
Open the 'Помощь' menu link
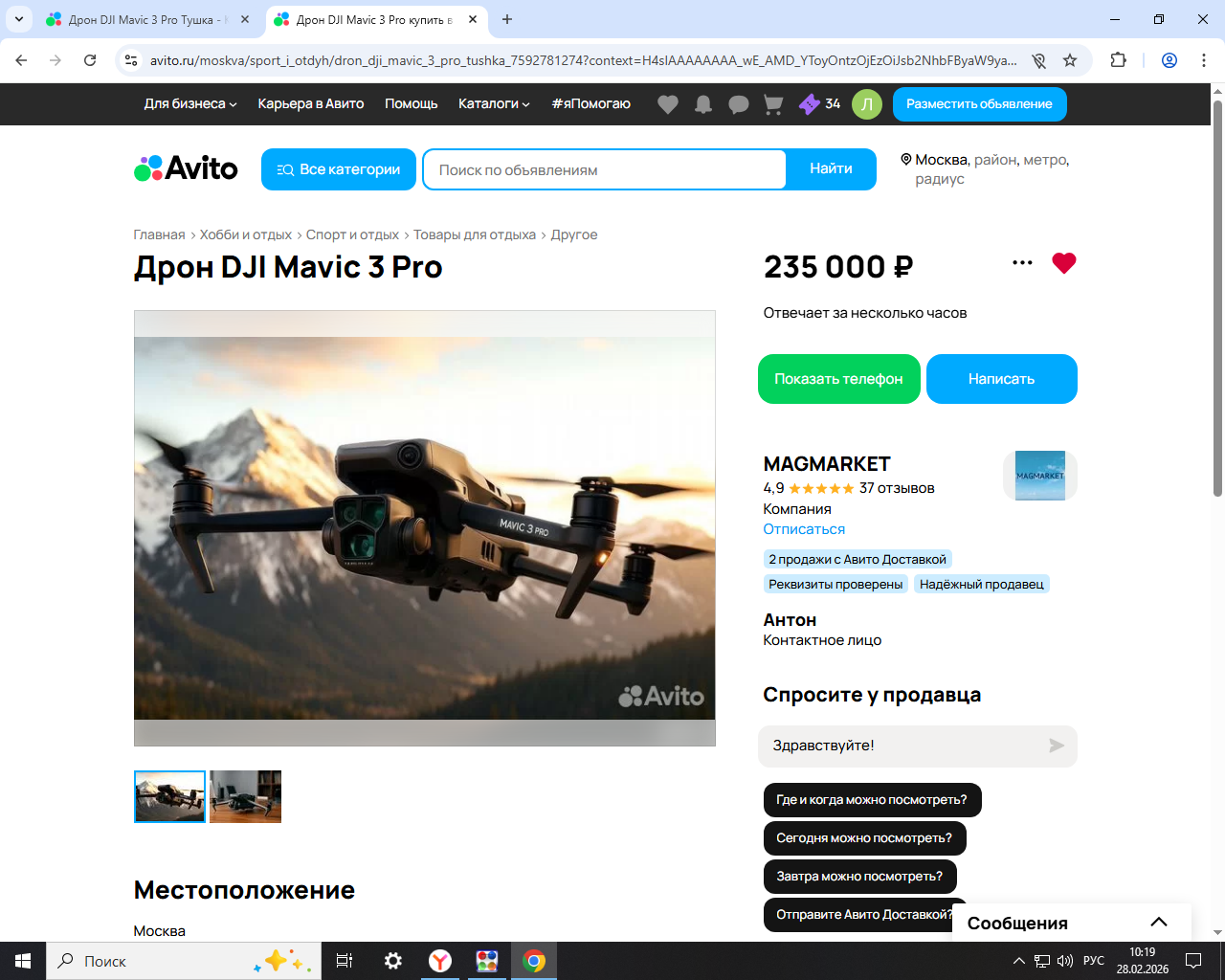tap(412, 104)
